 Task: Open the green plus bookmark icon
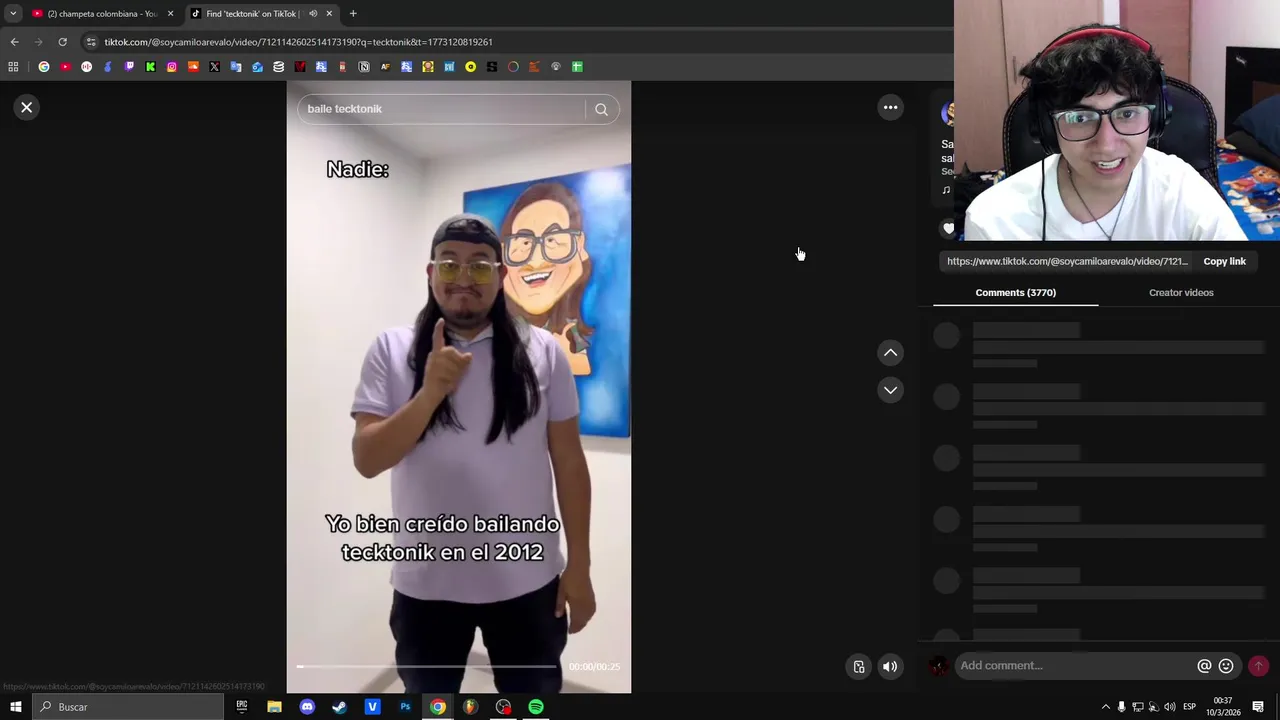tap(577, 67)
